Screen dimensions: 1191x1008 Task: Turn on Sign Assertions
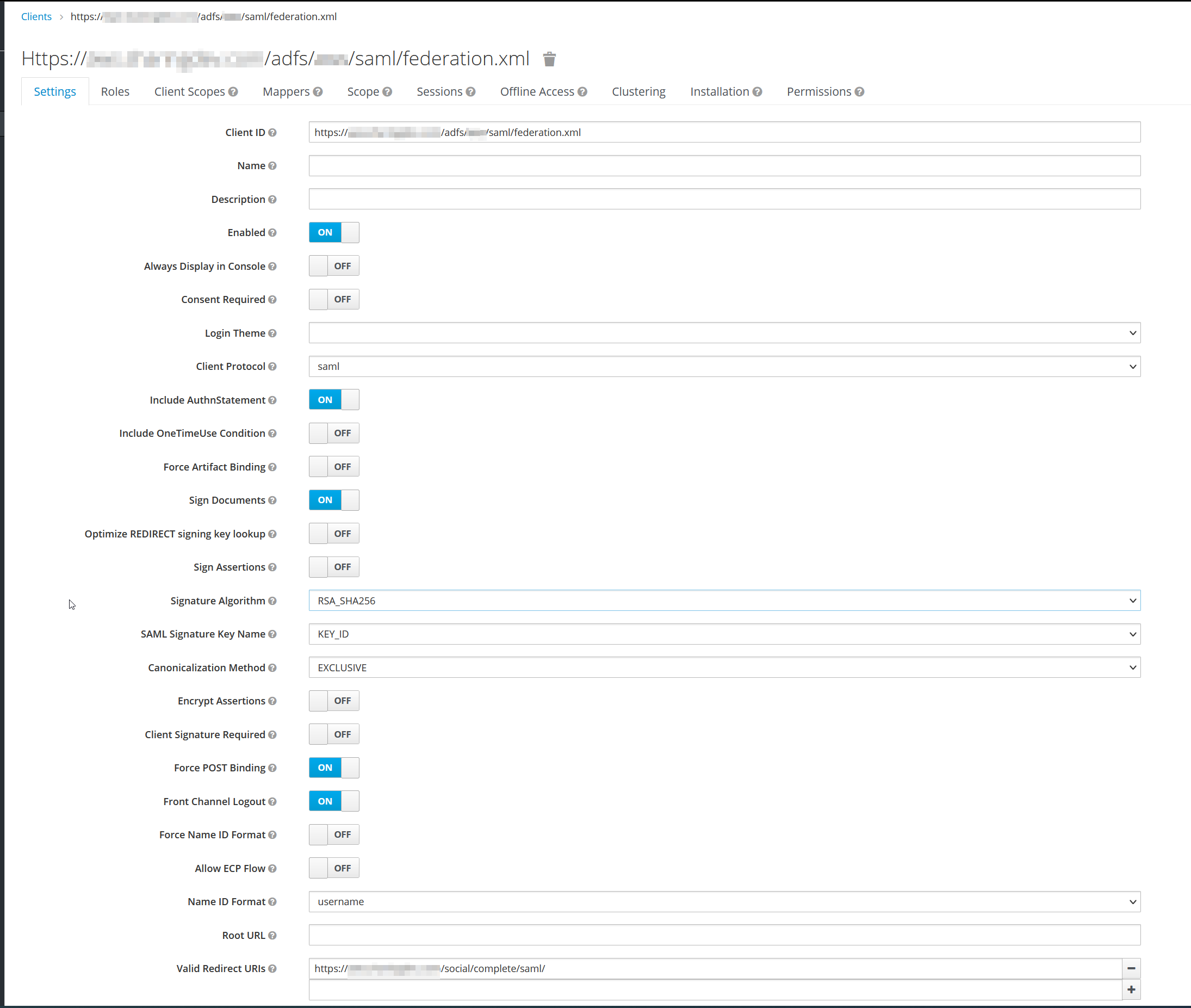(x=333, y=567)
